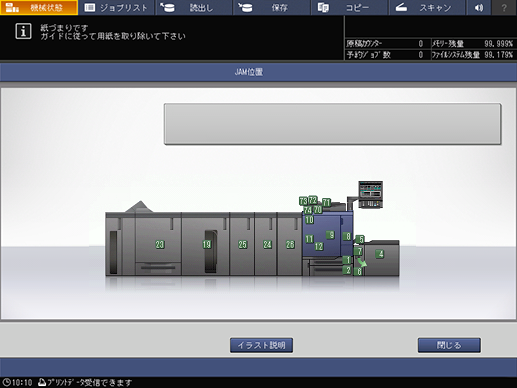Select jam location marker 23
Image resolution: width=517 pixels, height=388 pixels.
[160, 244]
